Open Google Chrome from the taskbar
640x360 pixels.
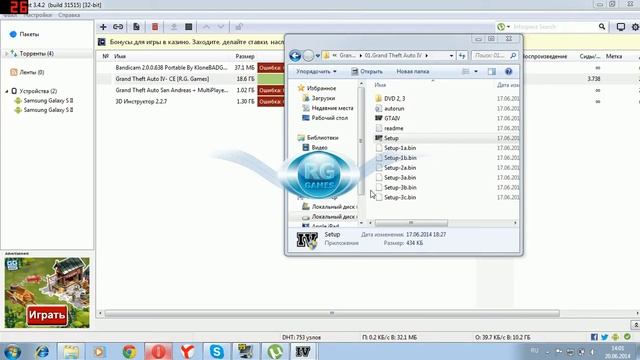pyautogui.click(x=129, y=351)
